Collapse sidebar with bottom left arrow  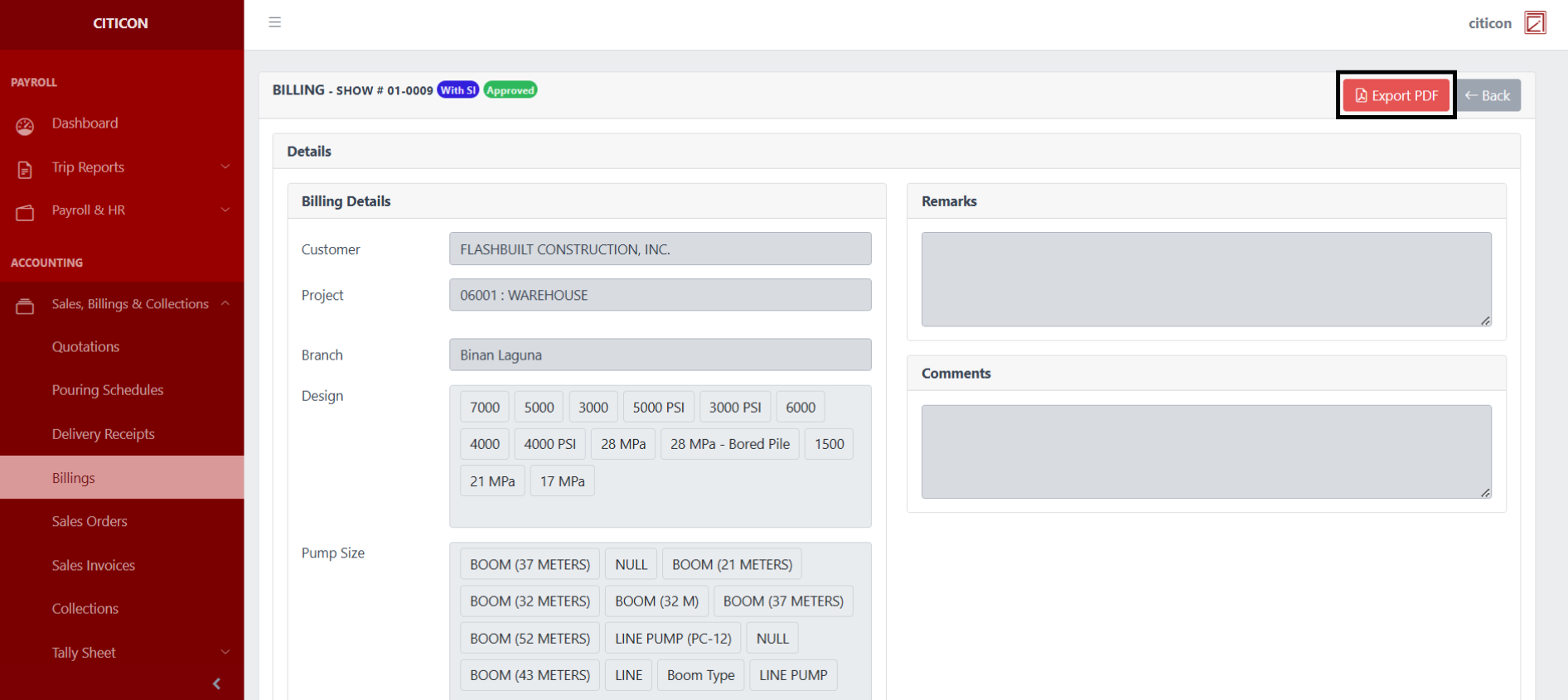click(216, 683)
